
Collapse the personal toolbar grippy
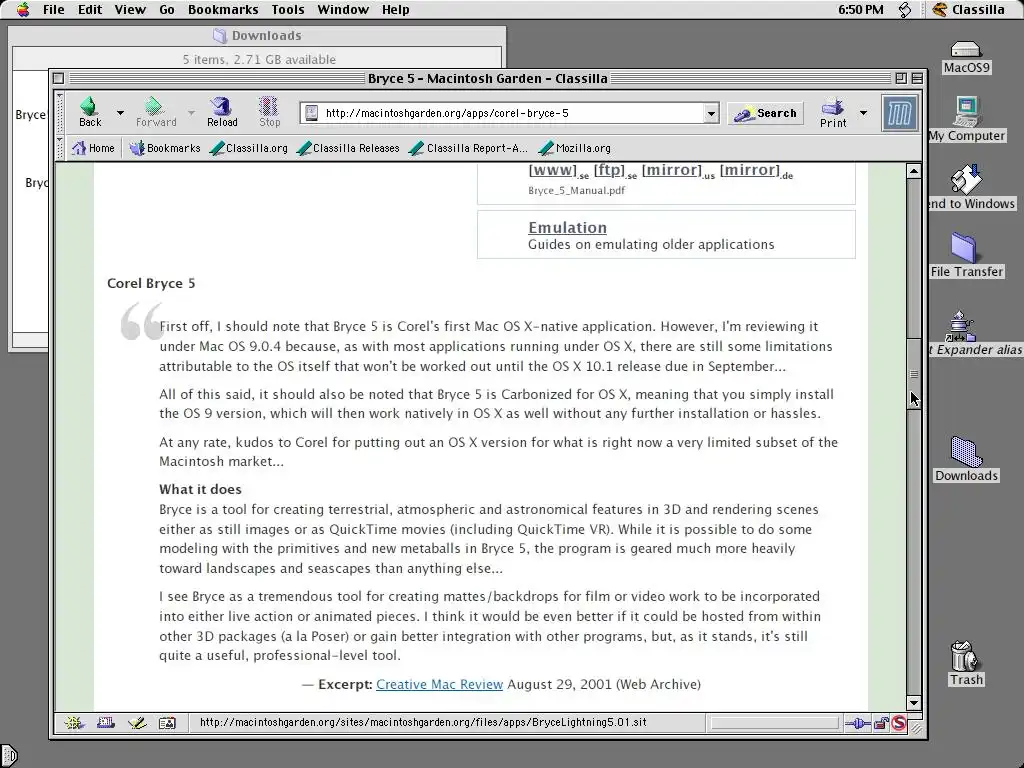(60, 148)
